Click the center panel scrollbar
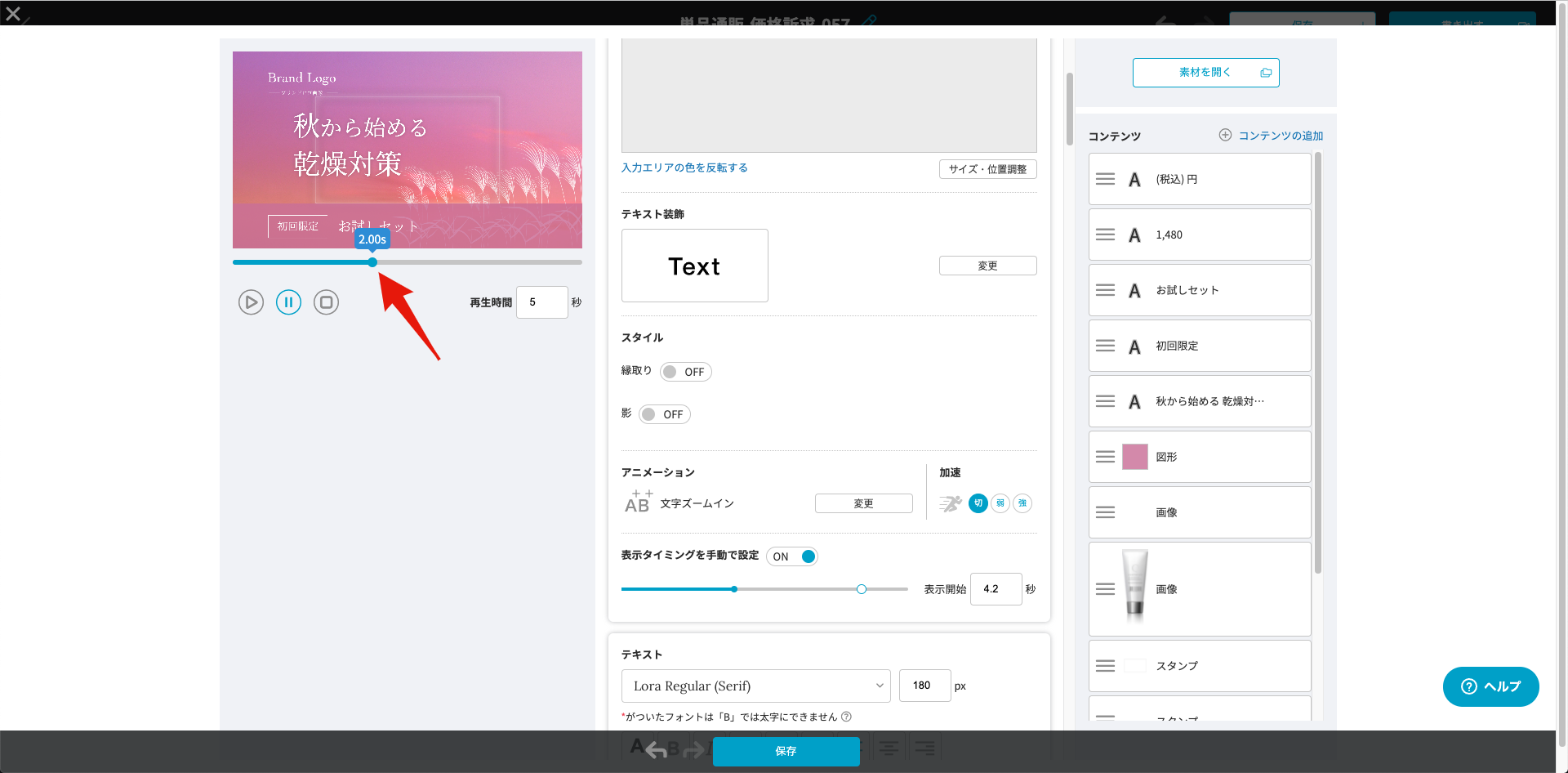 coord(1070,109)
